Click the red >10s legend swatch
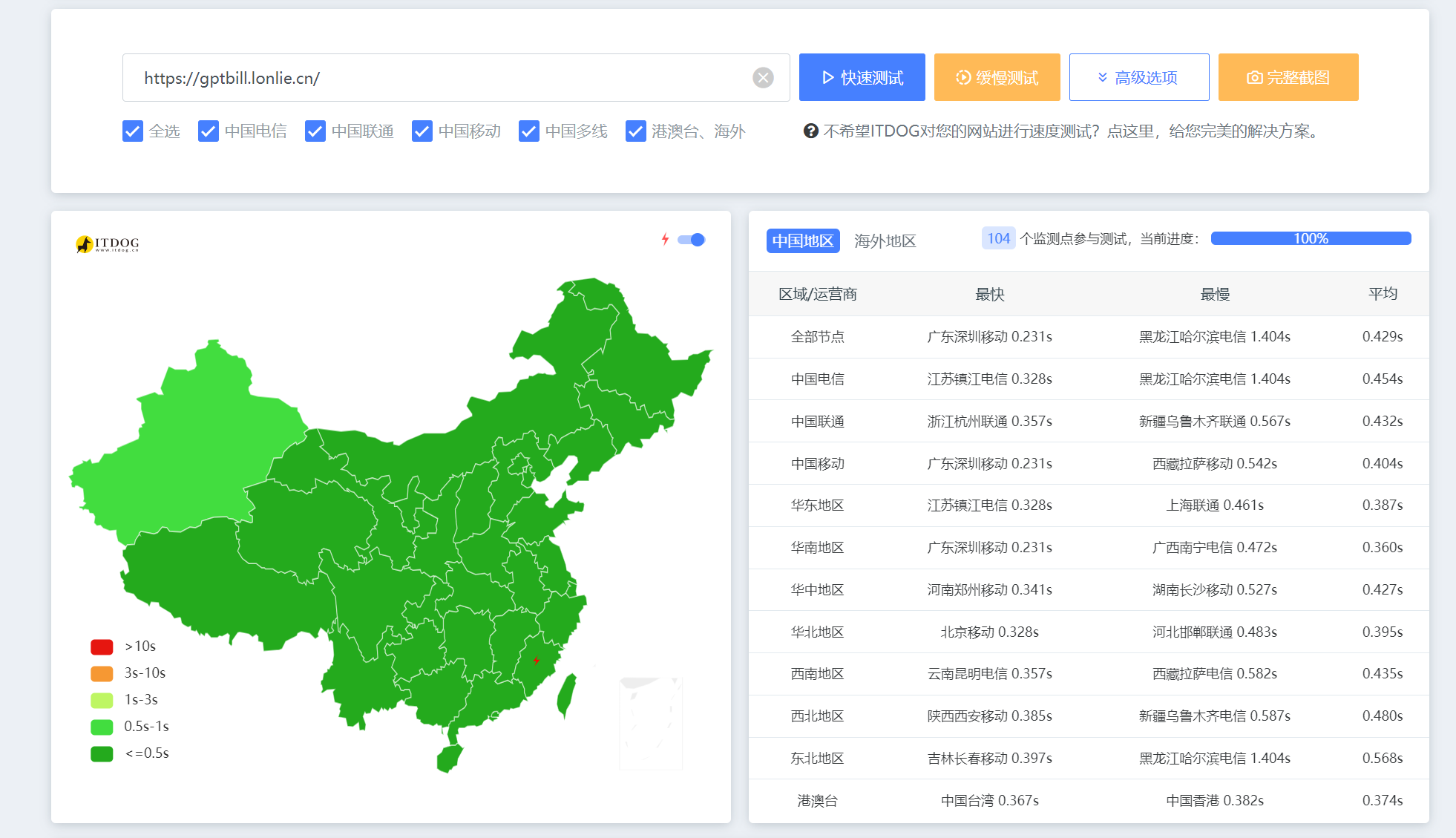 tap(102, 646)
